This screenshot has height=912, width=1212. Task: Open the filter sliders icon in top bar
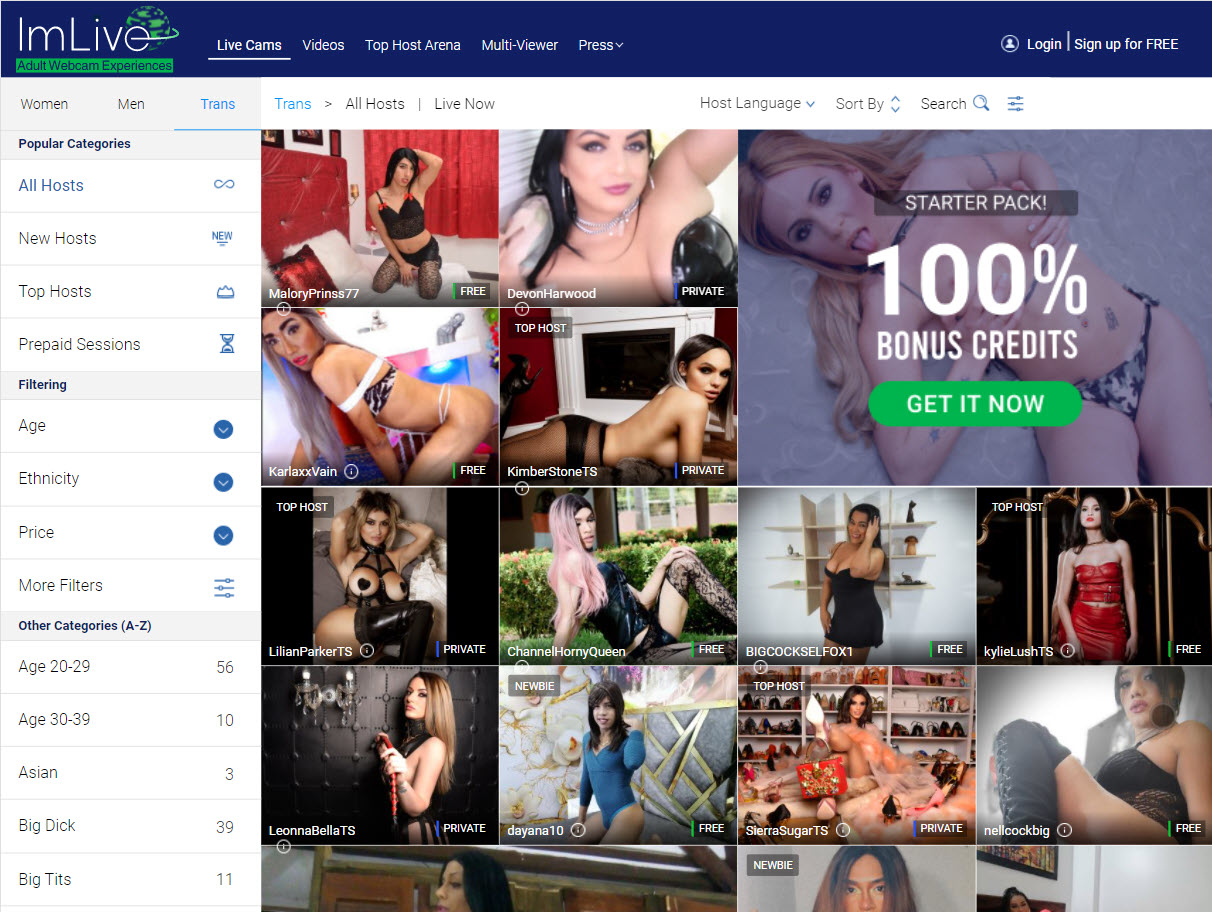(1016, 103)
